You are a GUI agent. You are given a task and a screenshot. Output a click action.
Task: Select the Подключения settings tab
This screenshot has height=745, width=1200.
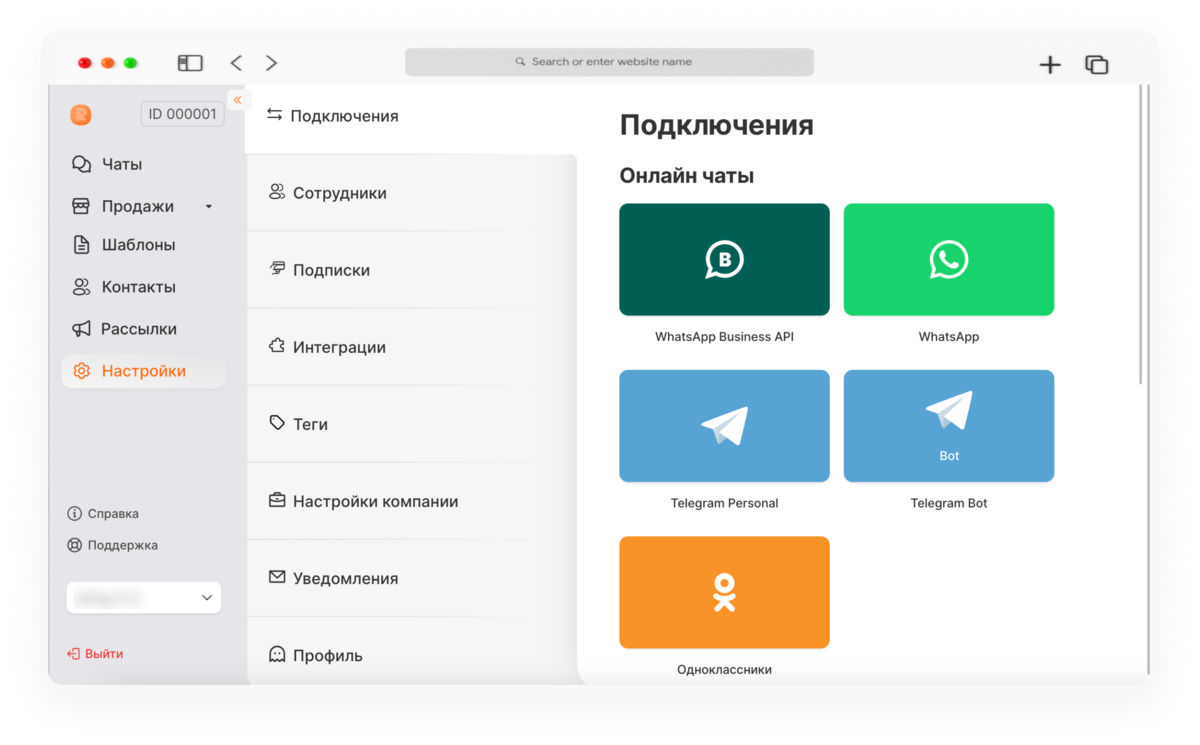tap(412, 118)
